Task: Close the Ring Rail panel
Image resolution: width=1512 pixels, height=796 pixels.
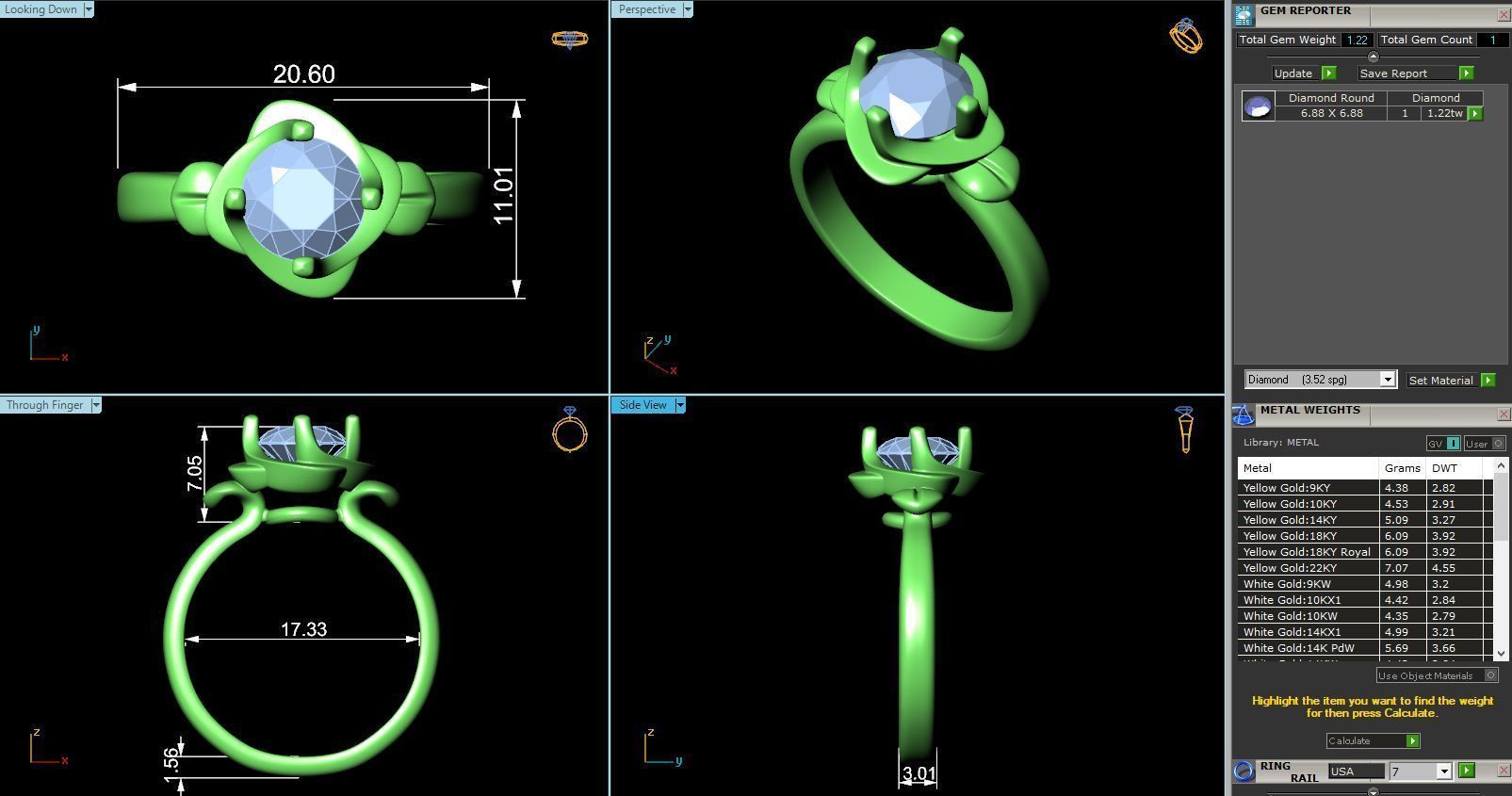Action: point(1503,771)
